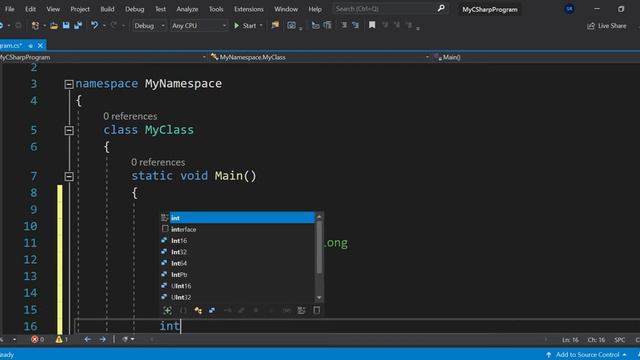Click the decrease indent toolbar icon
640x360 pixels.
click(344, 25)
